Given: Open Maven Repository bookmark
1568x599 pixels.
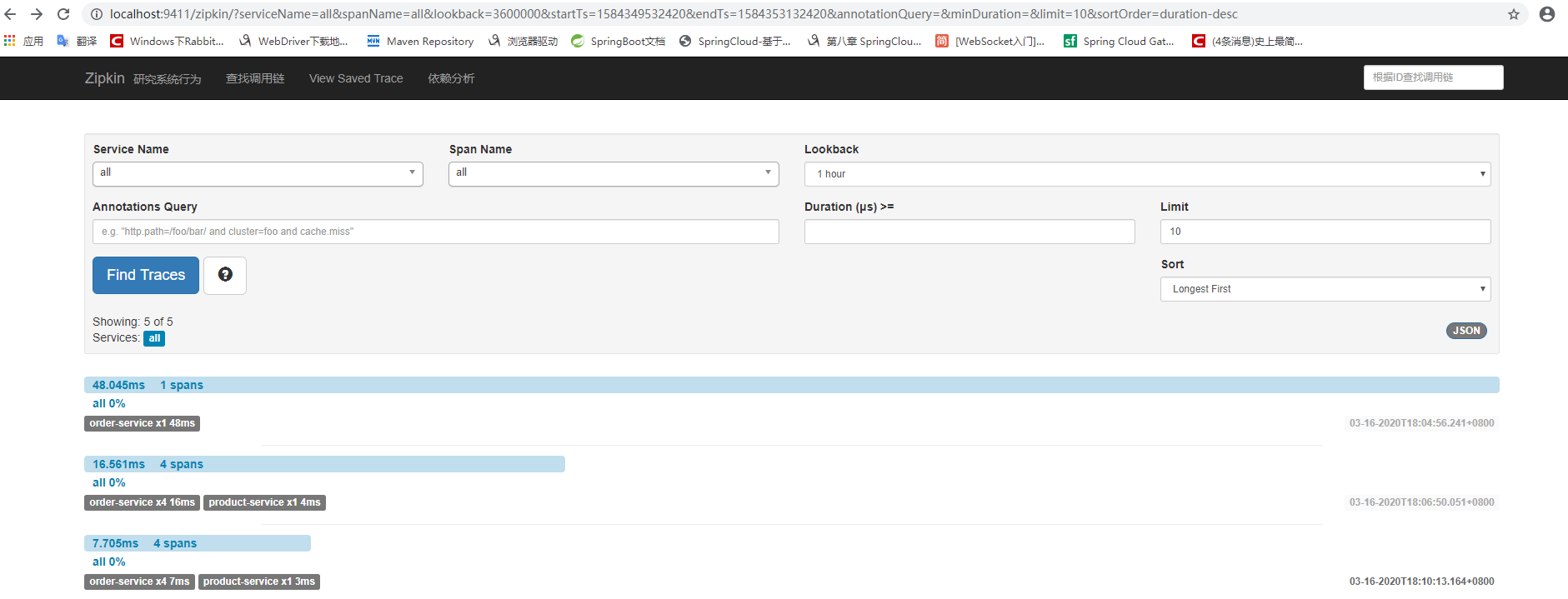Looking at the screenshot, I should (420, 41).
